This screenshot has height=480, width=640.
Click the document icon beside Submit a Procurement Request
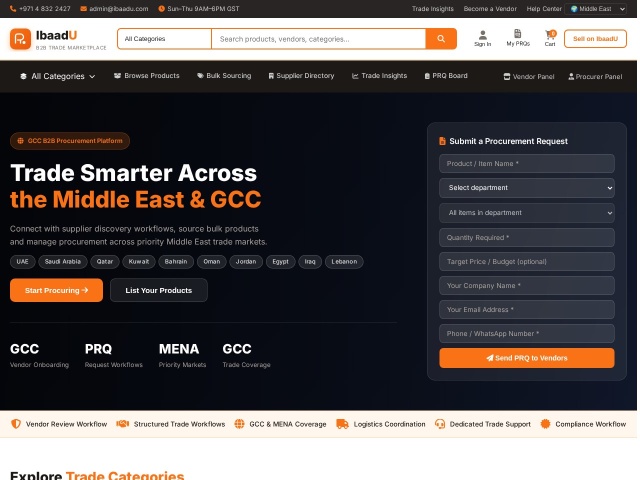pyautogui.click(x=442, y=141)
